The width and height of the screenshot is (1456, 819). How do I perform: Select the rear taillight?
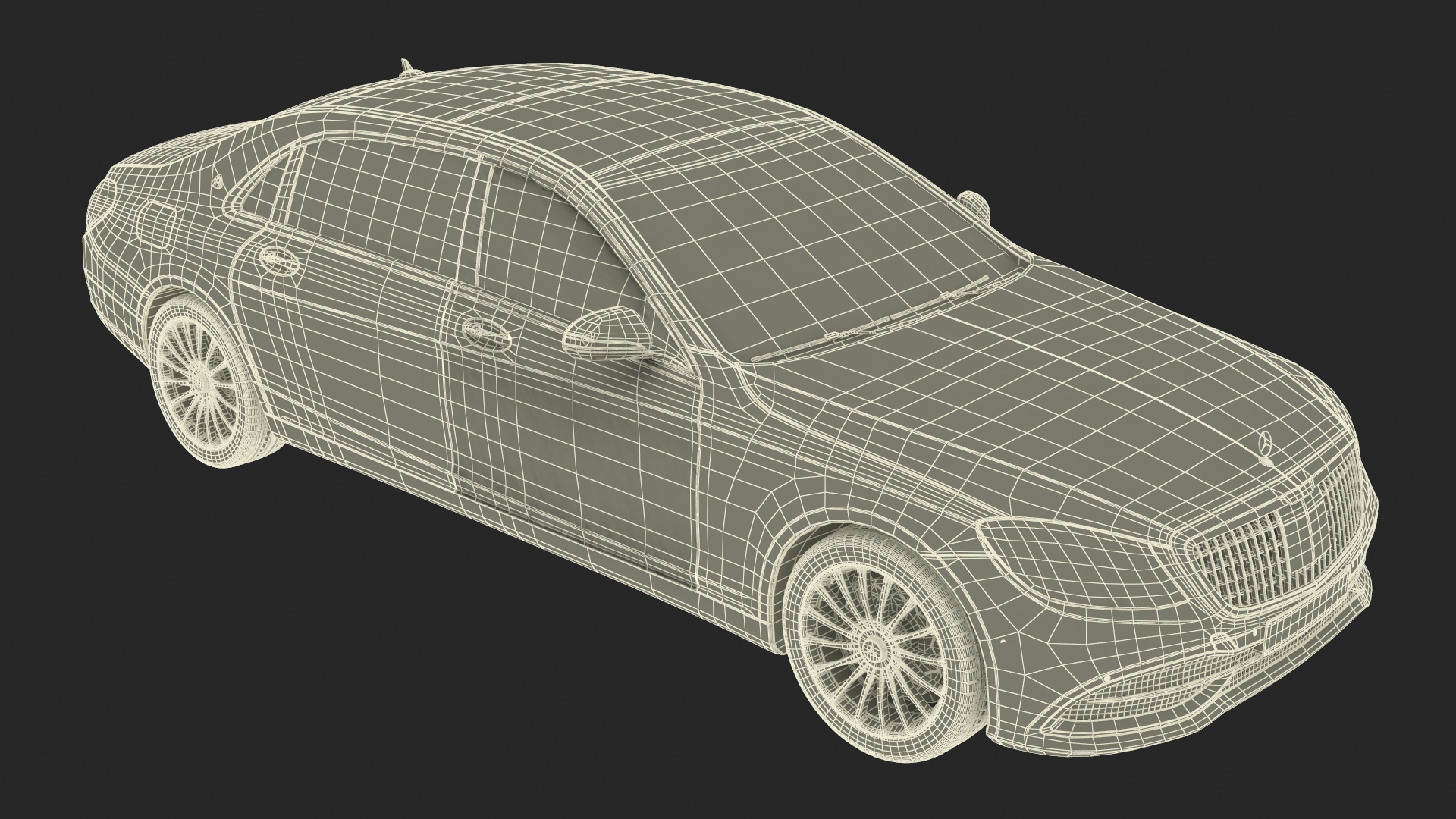[102, 201]
